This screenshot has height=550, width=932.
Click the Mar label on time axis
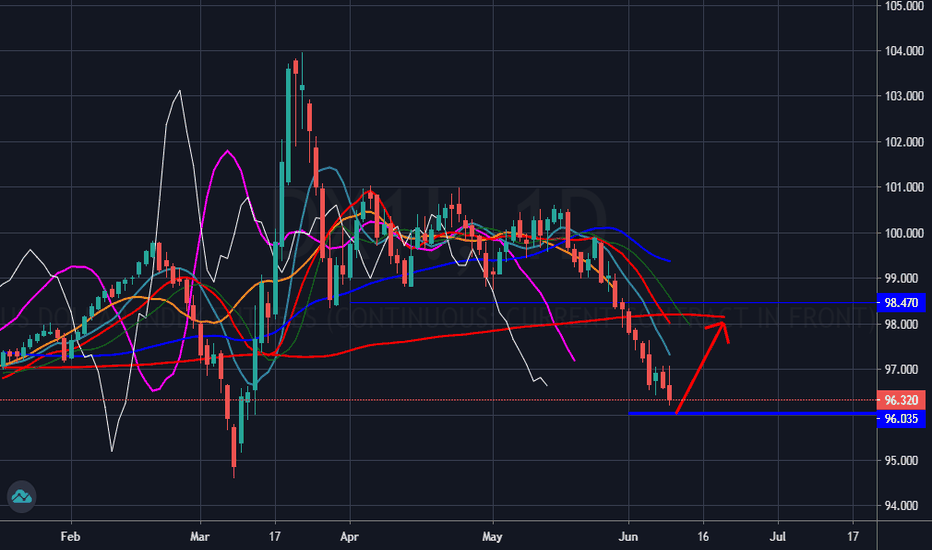coord(200,536)
